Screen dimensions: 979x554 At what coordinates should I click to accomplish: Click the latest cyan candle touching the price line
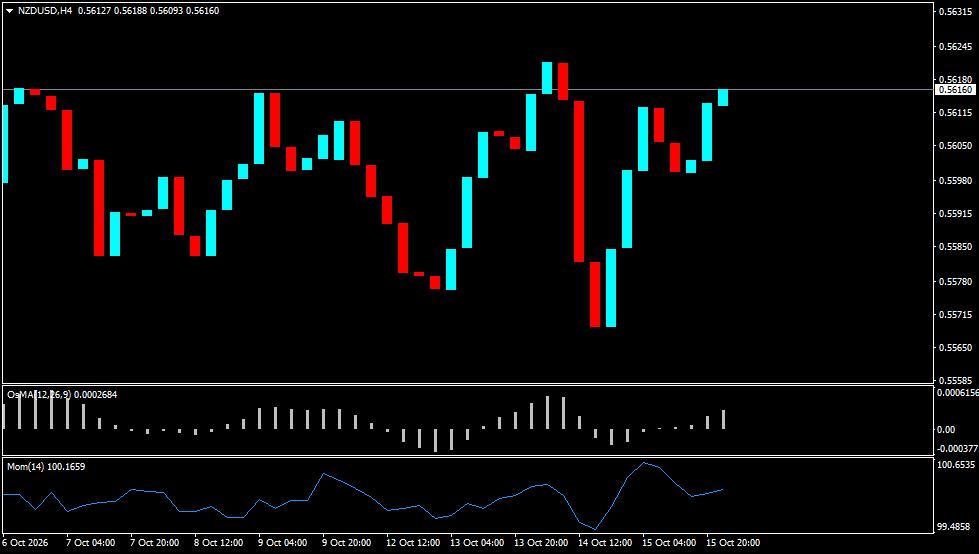point(723,97)
